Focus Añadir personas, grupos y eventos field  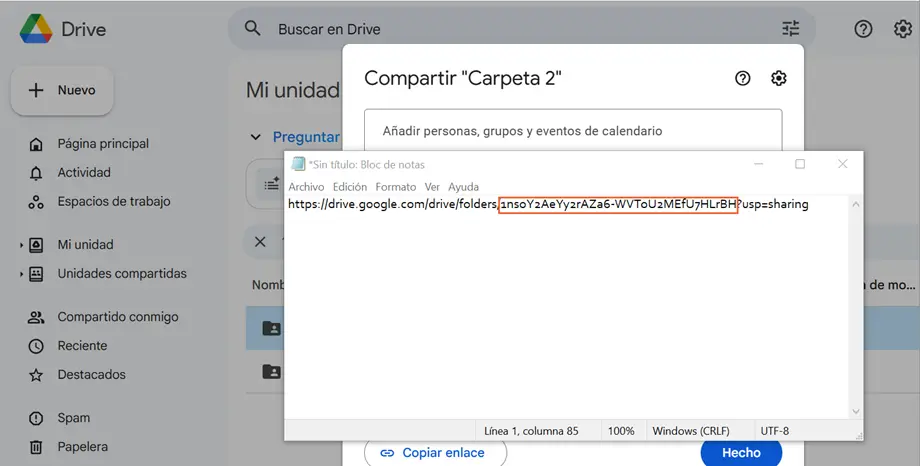coord(573,130)
